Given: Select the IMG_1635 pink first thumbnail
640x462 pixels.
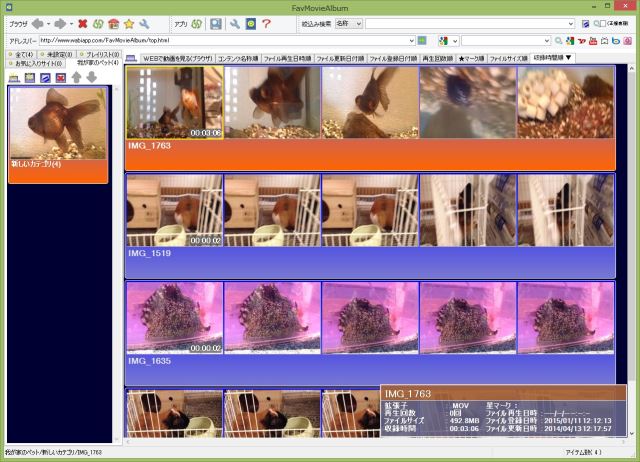Looking at the screenshot, I should (x=174, y=318).
